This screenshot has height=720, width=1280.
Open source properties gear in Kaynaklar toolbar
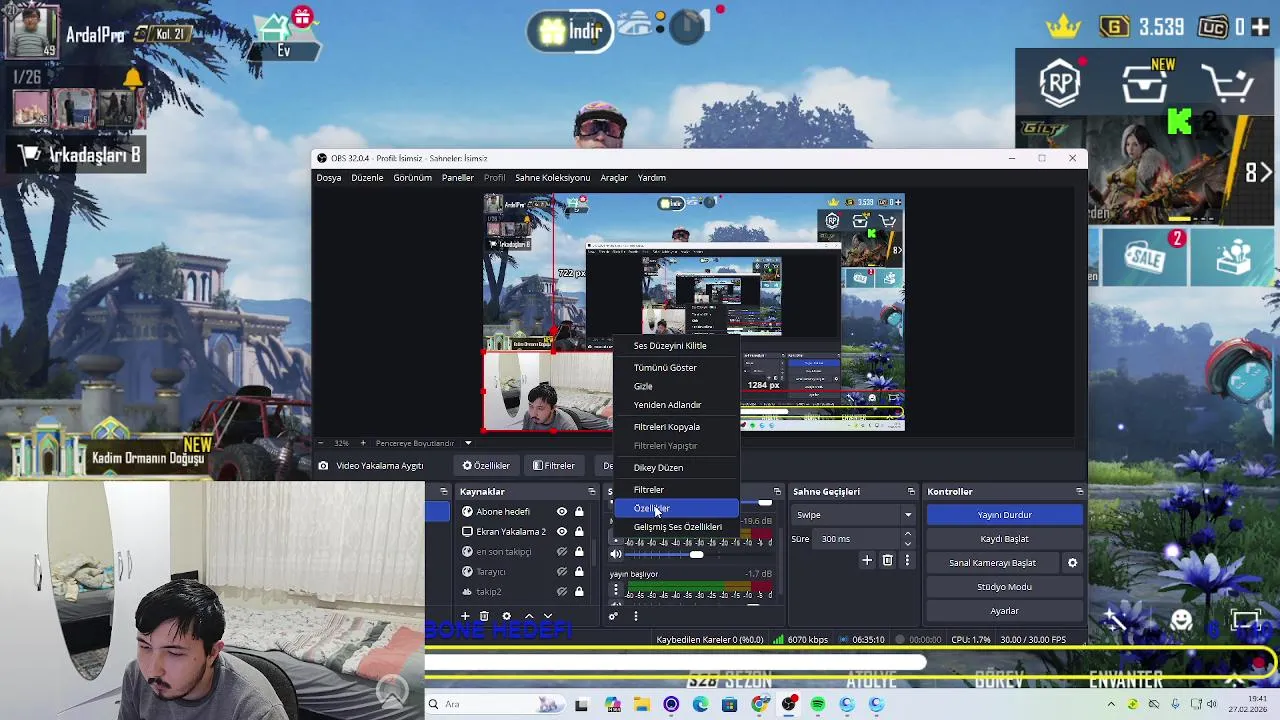point(506,616)
